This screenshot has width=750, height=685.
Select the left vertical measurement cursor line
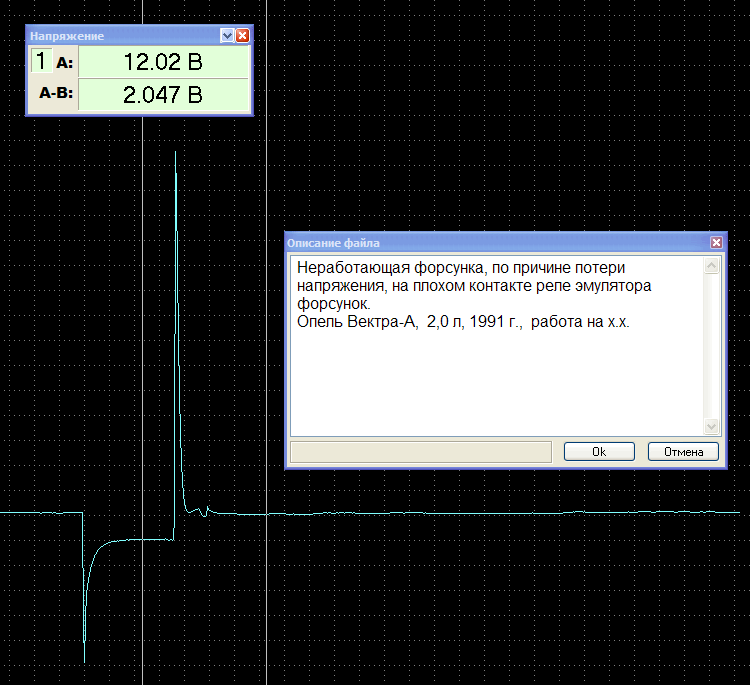(x=143, y=383)
